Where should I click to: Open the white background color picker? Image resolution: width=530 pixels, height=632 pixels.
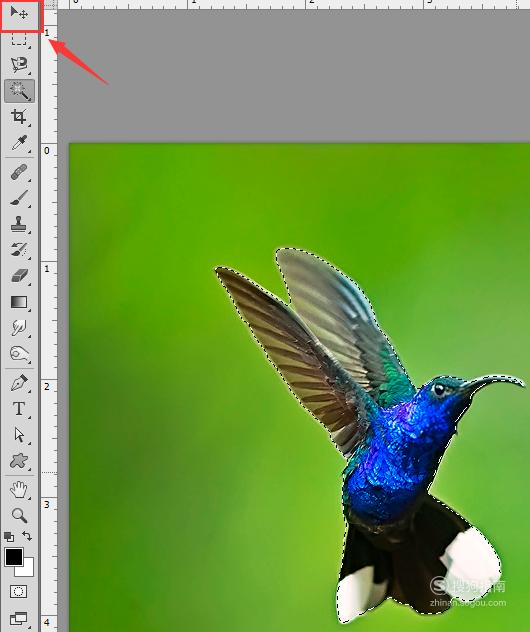click(x=27, y=569)
